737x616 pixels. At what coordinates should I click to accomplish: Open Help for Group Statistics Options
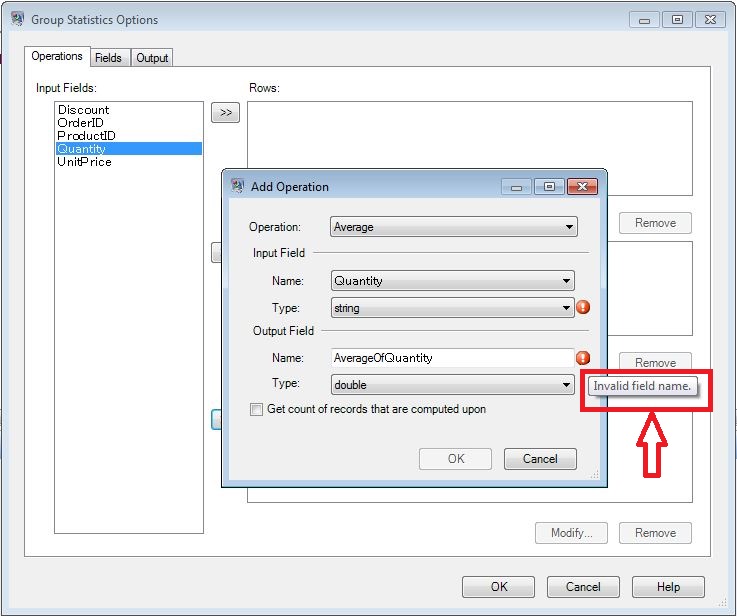[668, 587]
